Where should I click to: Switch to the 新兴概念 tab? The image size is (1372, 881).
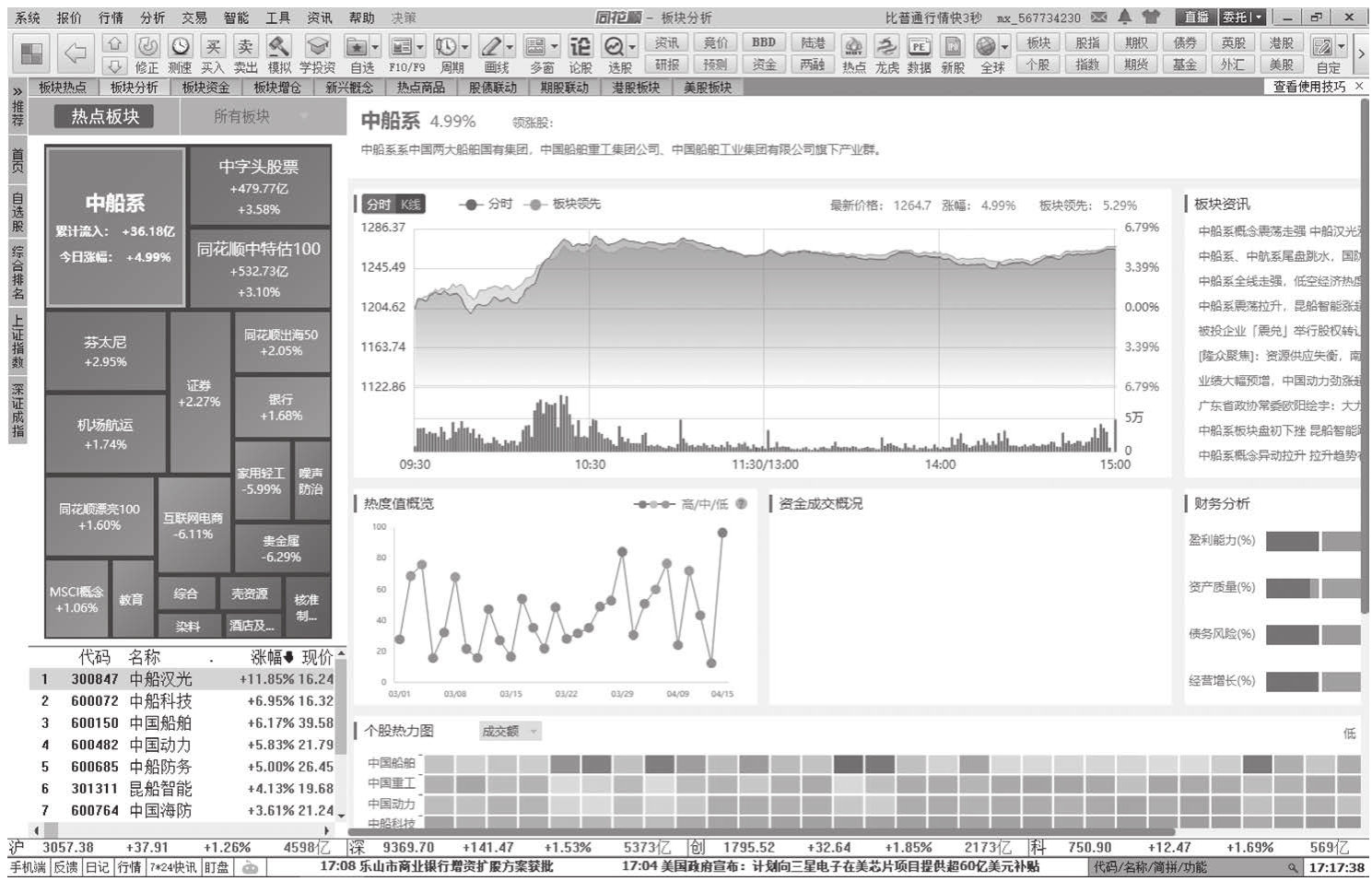click(349, 88)
